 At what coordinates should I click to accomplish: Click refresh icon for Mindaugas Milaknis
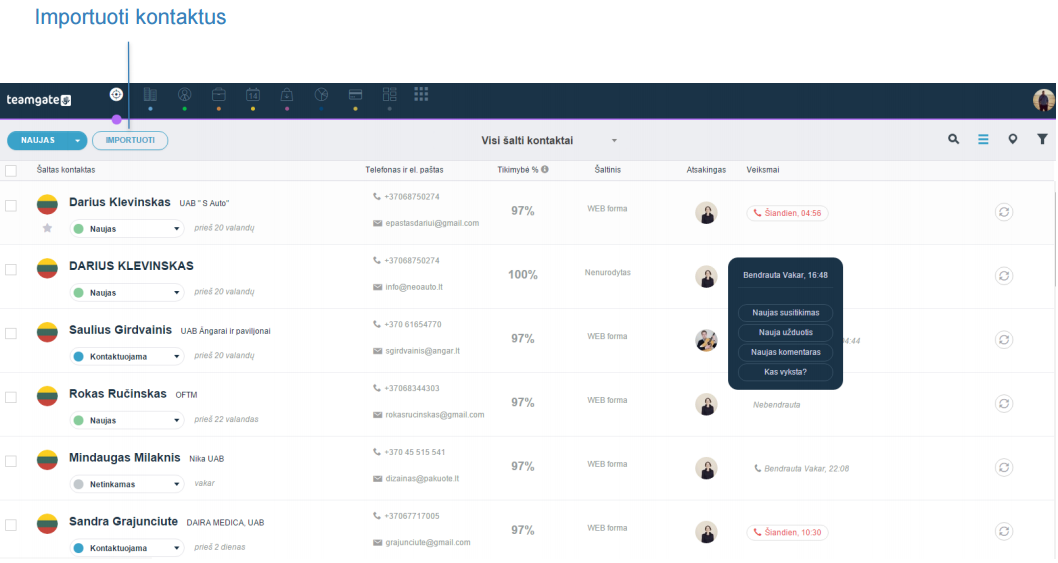click(x=1004, y=467)
